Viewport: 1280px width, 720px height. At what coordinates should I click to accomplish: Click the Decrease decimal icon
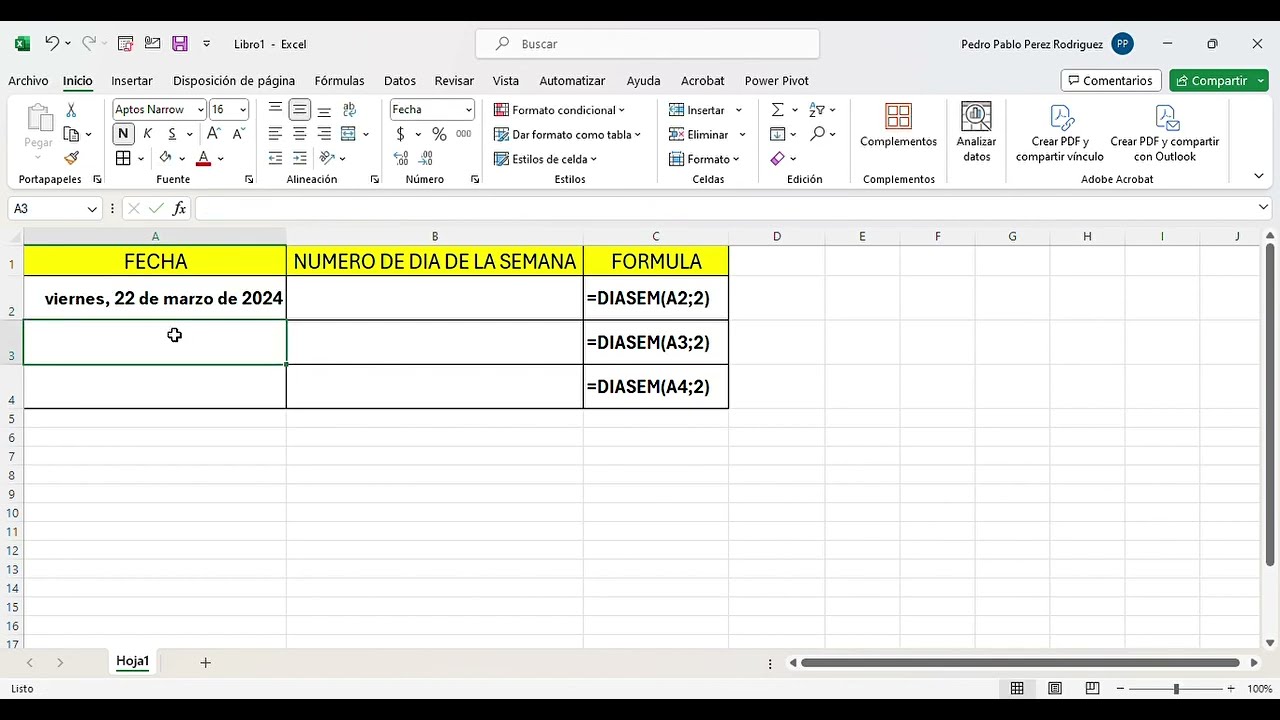[427, 158]
